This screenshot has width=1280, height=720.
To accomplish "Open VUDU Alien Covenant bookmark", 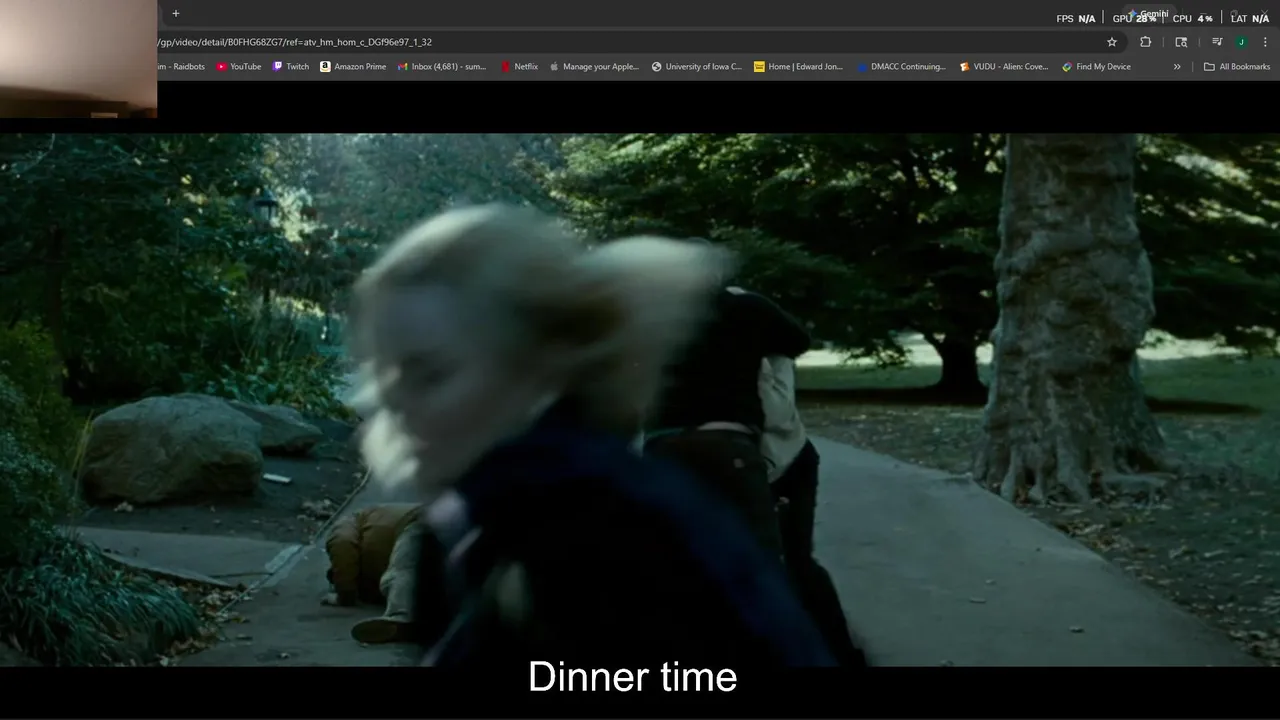I will (1004, 67).
